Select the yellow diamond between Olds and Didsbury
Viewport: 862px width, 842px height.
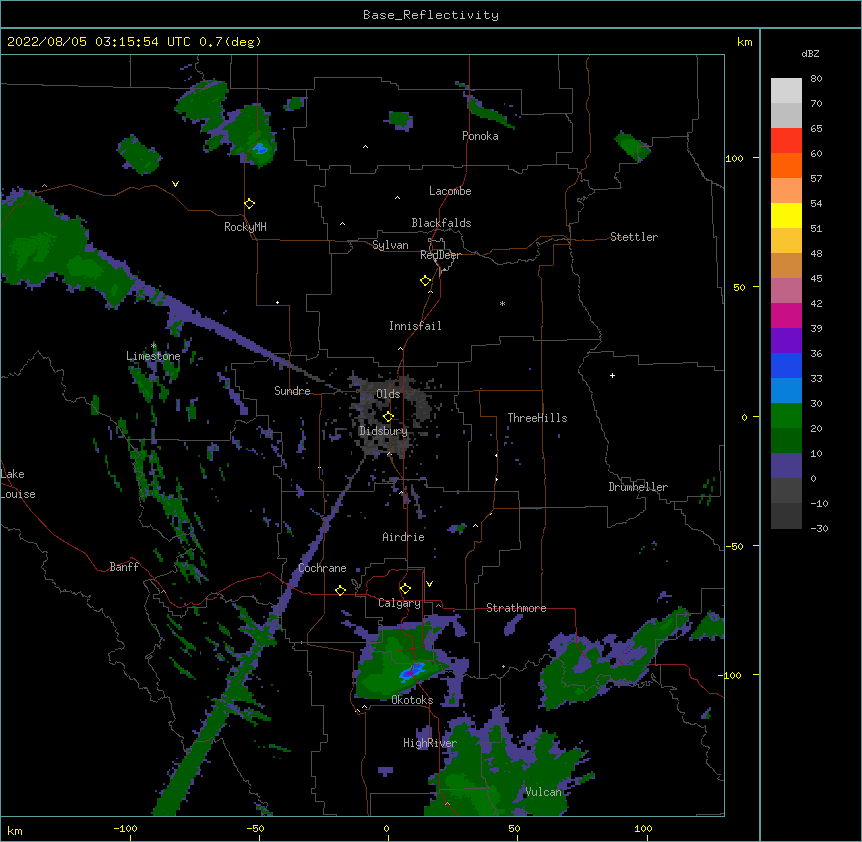388,417
